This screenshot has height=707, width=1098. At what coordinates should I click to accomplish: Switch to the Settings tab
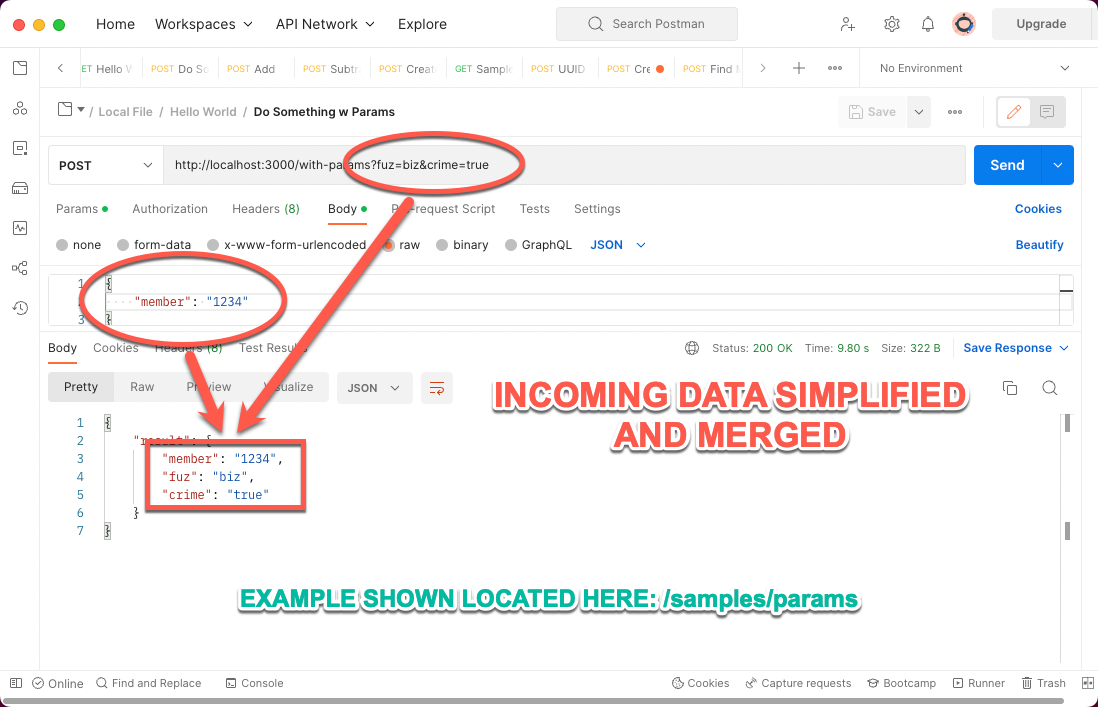[x=597, y=209]
